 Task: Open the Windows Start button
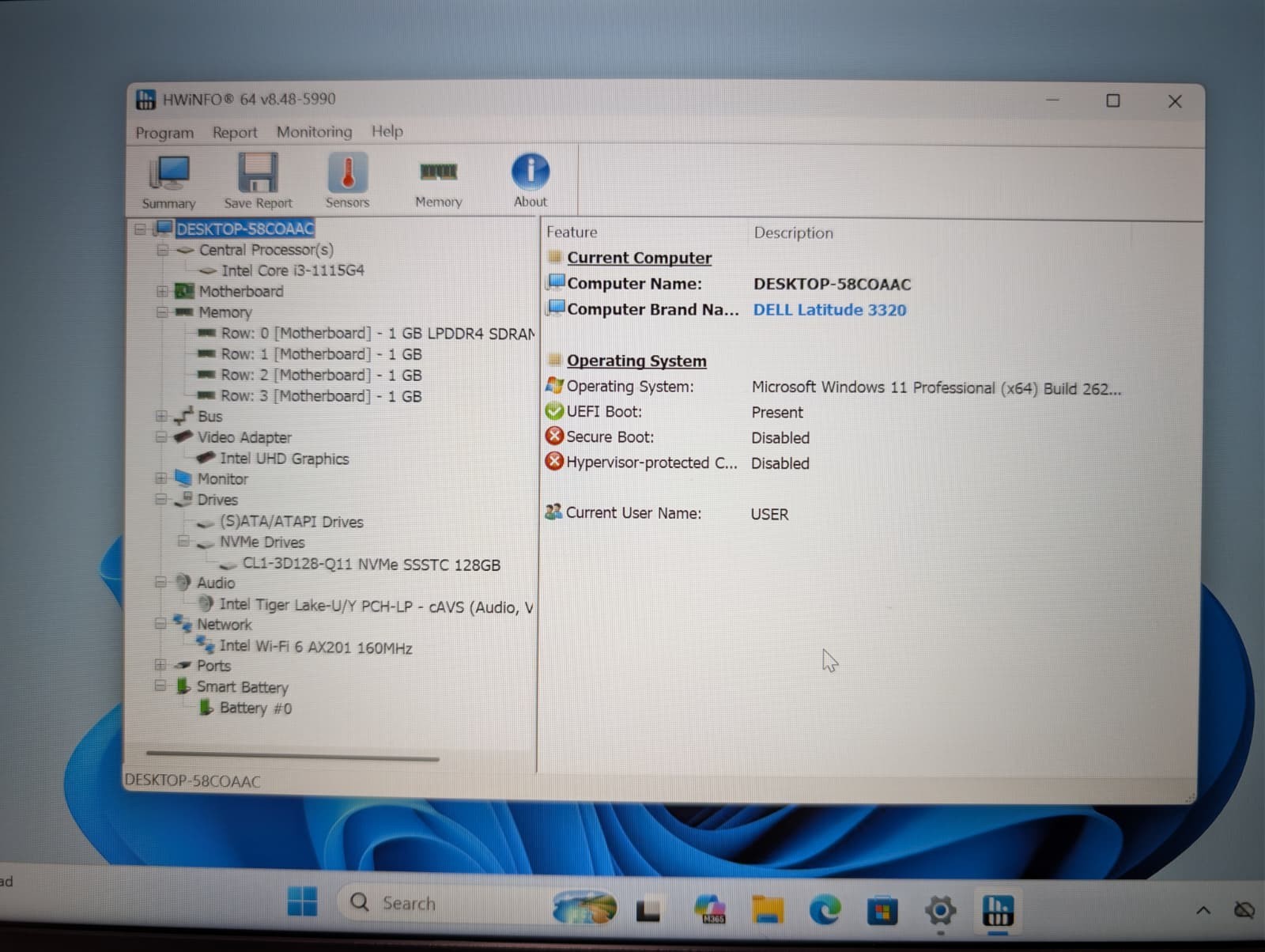click(302, 901)
